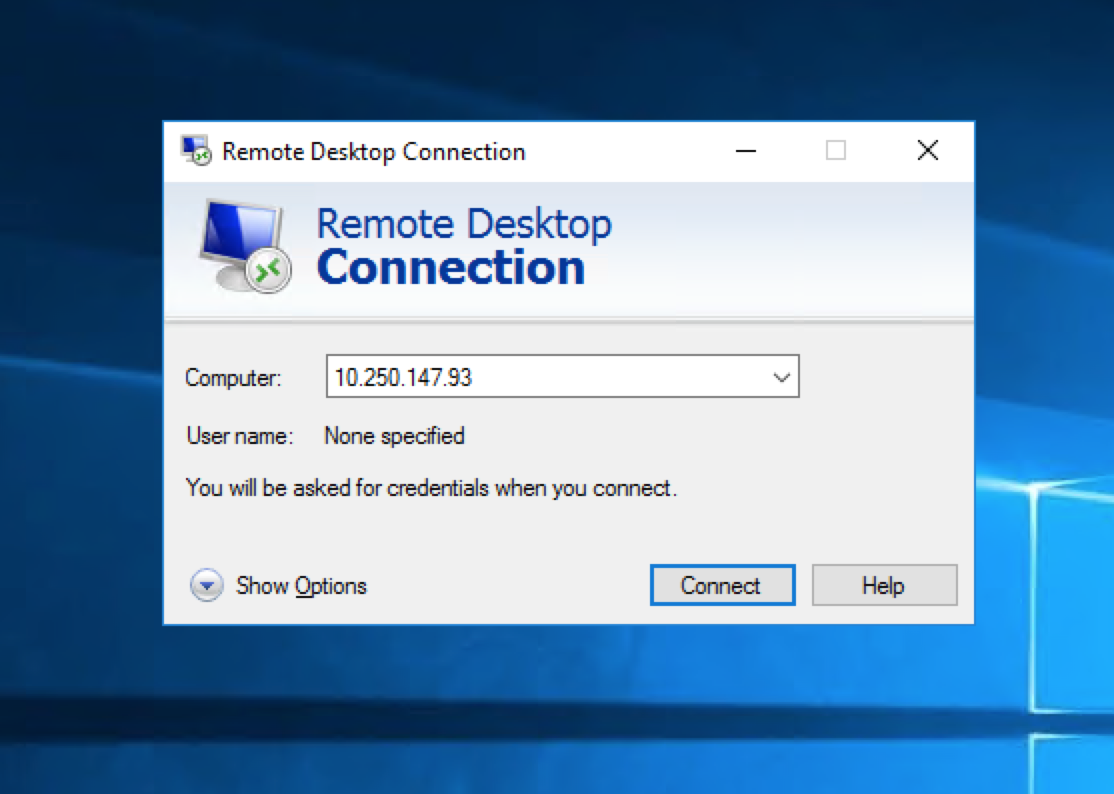Expand the Computer dropdown arrow
Screen dimensions: 1114x794
[782, 378]
